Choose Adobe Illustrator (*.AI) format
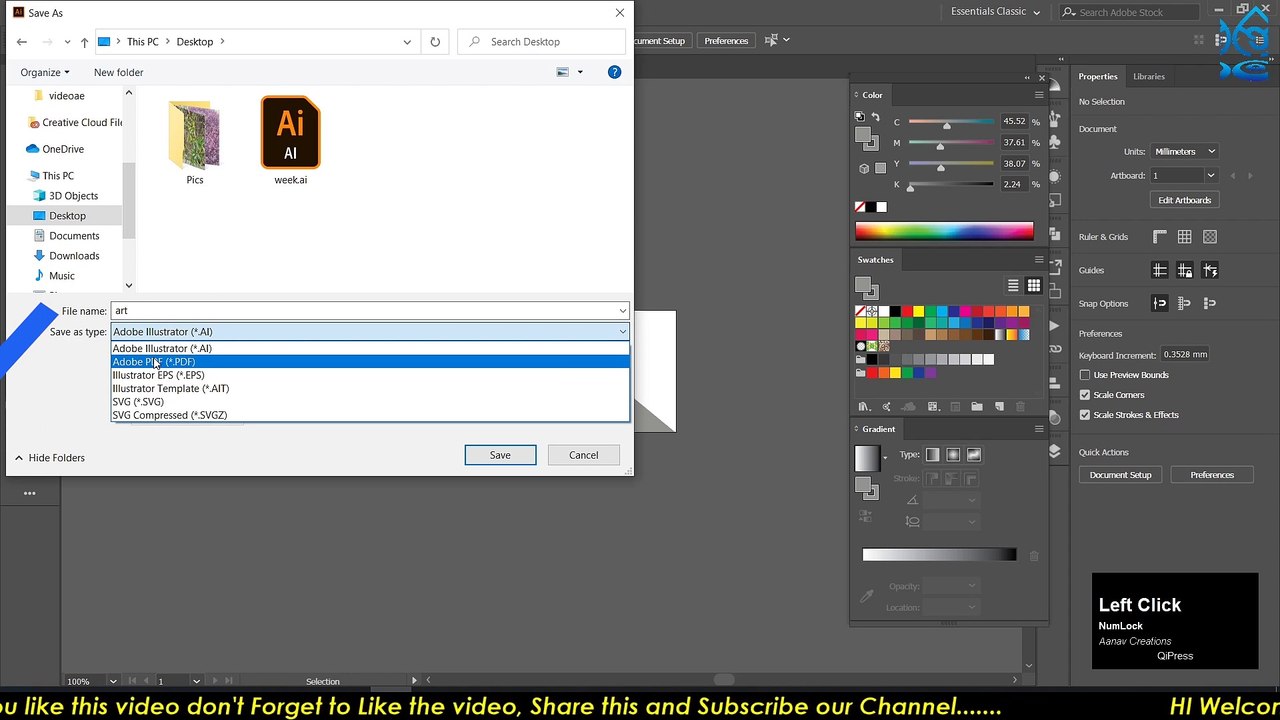This screenshot has width=1280, height=720. (x=370, y=348)
